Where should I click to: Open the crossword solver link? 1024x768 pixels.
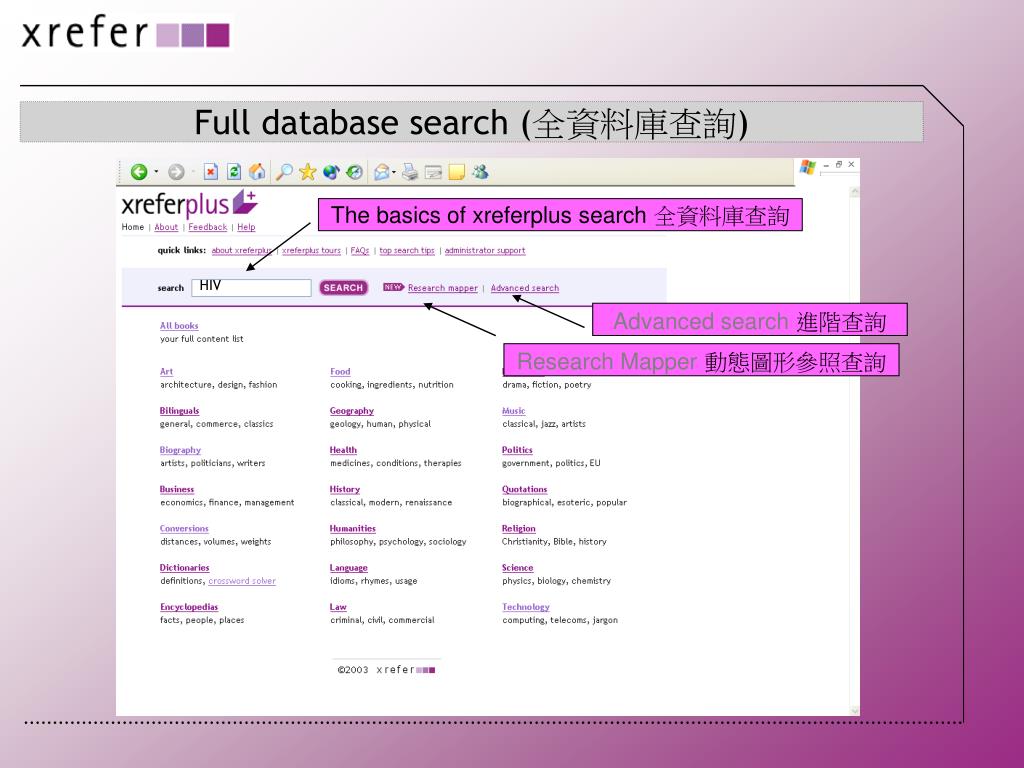pyautogui.click(x=242, y=581)
